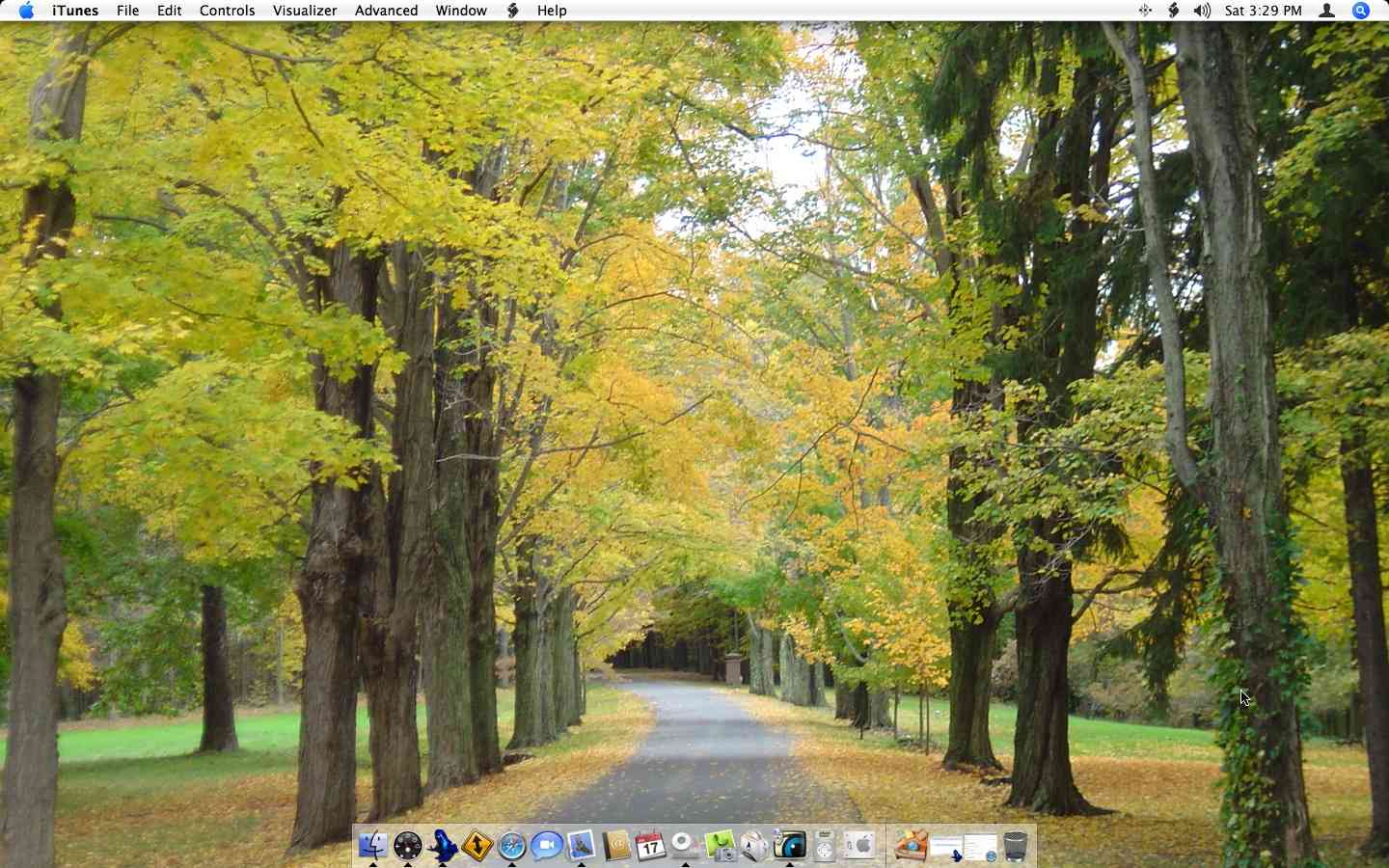Image resolution: width=1389 pixels, height=868 pixels.
Task: Open the Advanced menu
Action: pos(386,11)
